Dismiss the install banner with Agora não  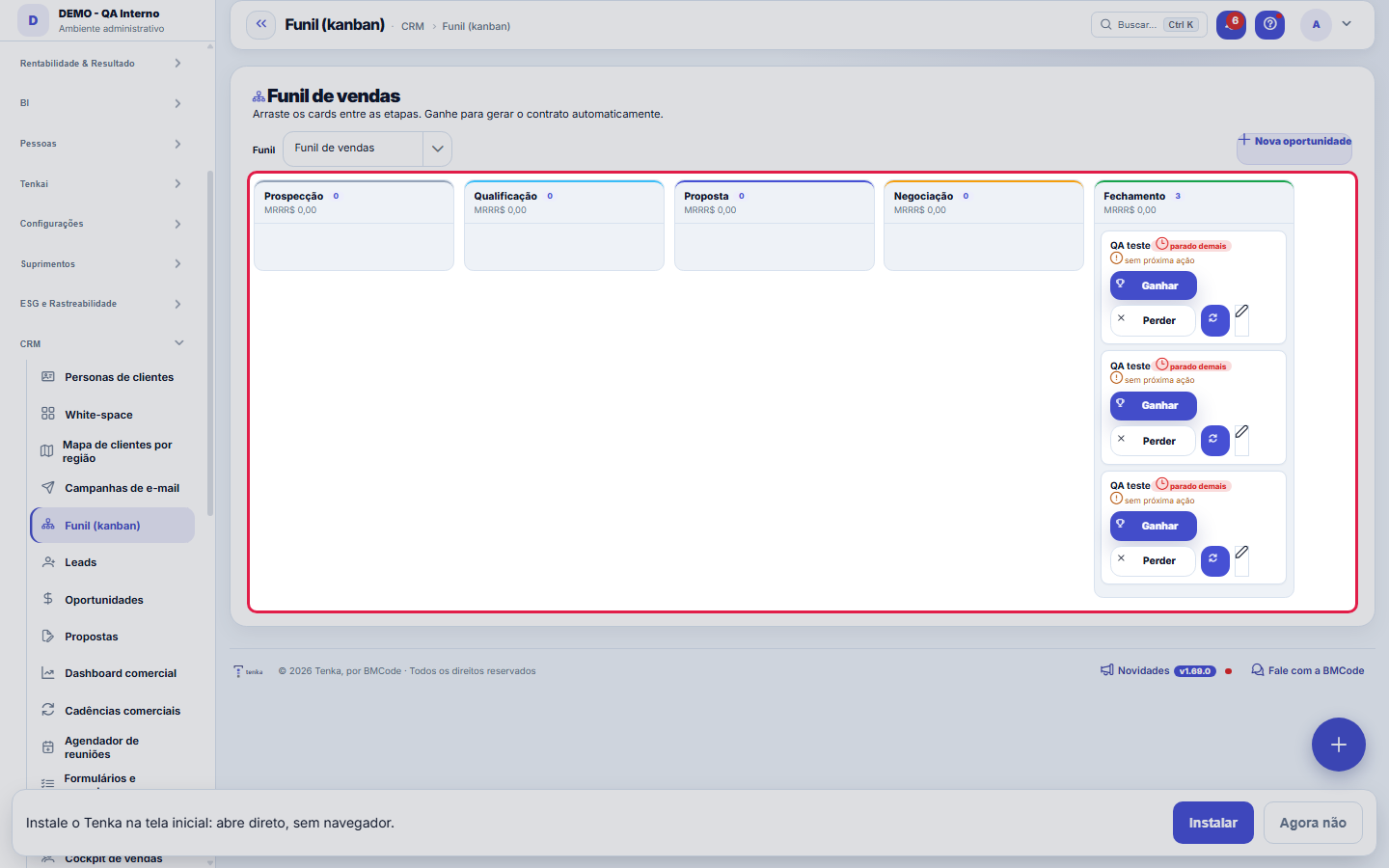pos(1313,823)
